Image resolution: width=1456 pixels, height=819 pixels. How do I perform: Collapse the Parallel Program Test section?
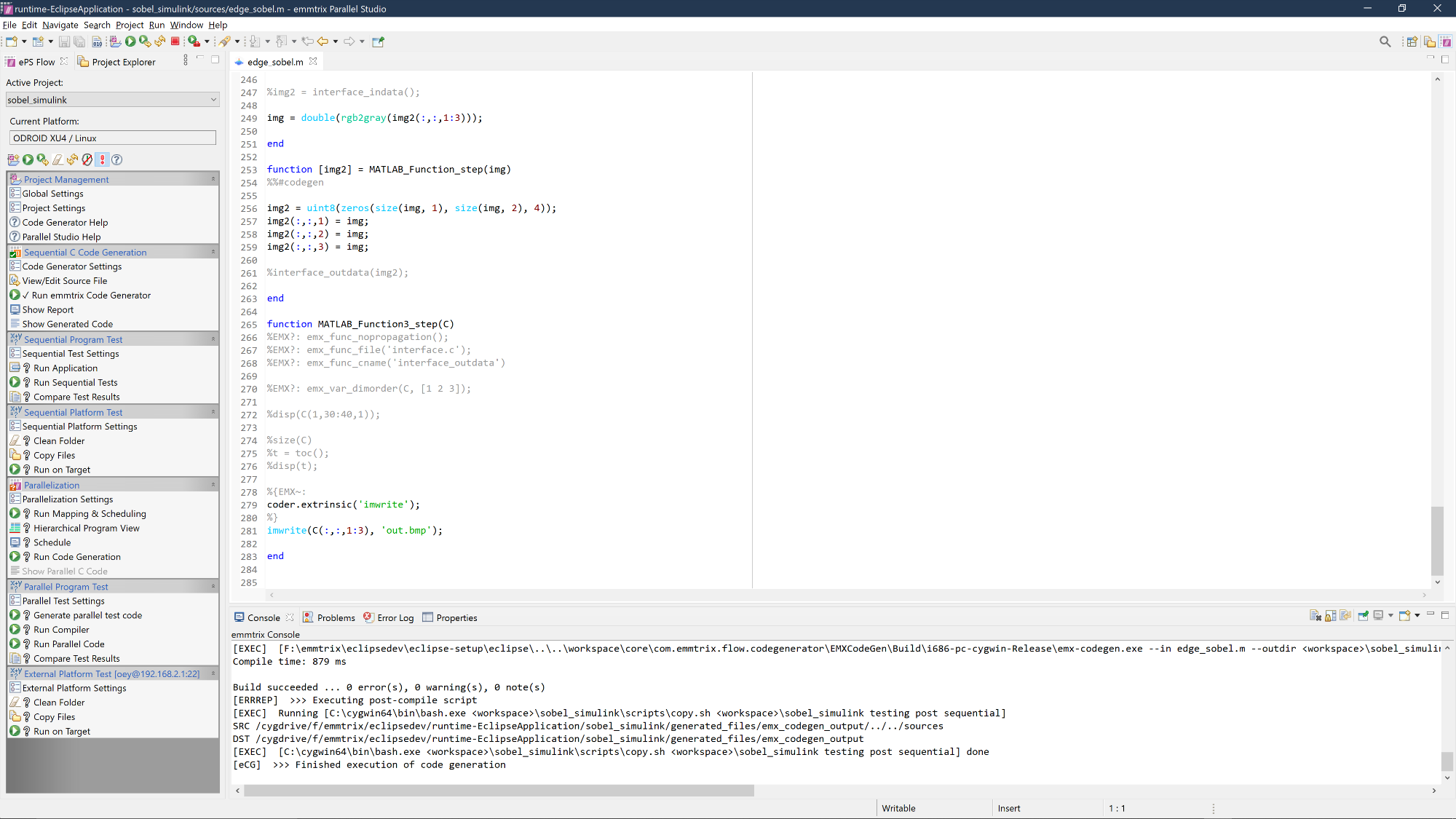point(213,586)
